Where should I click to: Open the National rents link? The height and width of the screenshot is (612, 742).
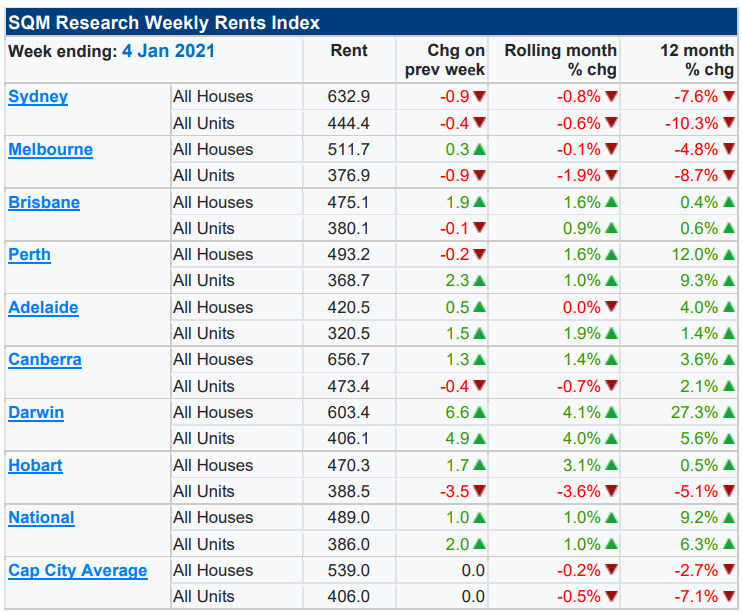(x=41, y=518)
